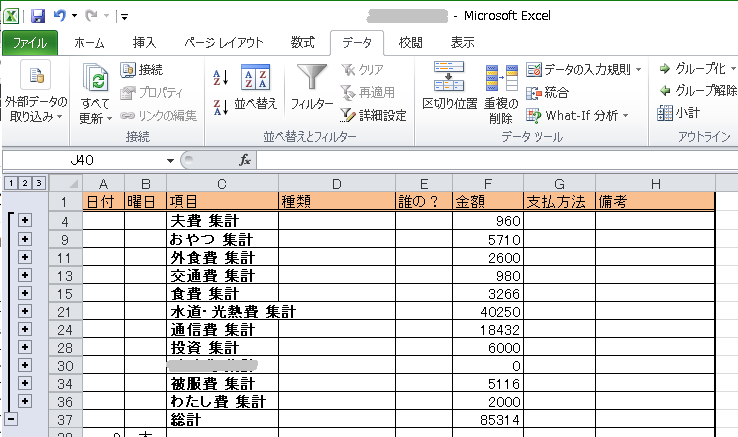
Task: Expand the 夫費 集計 group
Action: click(25, 220)
